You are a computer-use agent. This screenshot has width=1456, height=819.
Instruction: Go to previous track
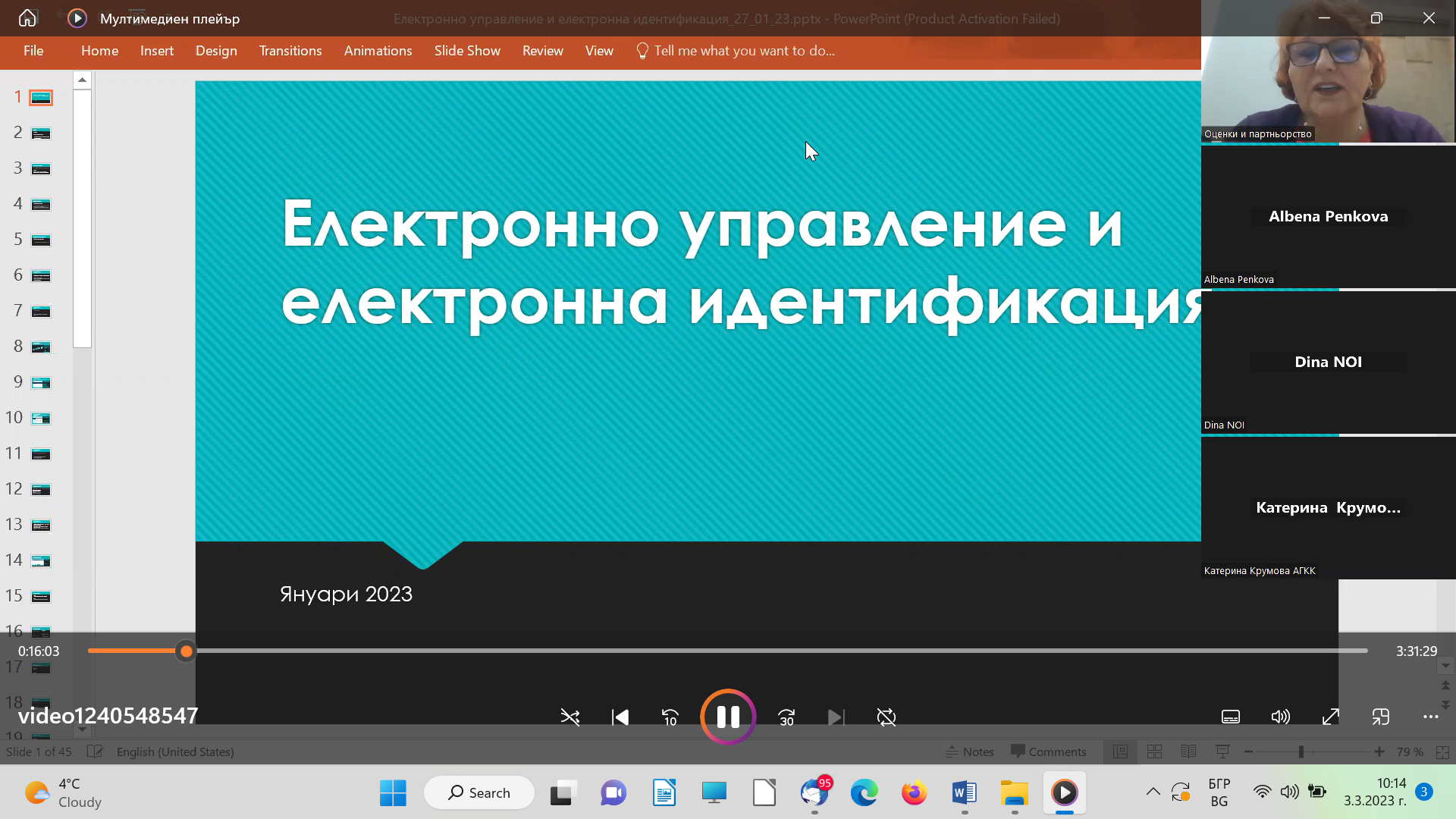click(620, 717)
